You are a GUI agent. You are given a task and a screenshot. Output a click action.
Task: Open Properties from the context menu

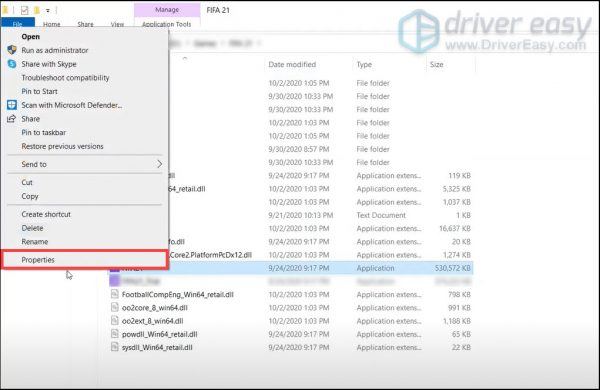coord(85,260)
